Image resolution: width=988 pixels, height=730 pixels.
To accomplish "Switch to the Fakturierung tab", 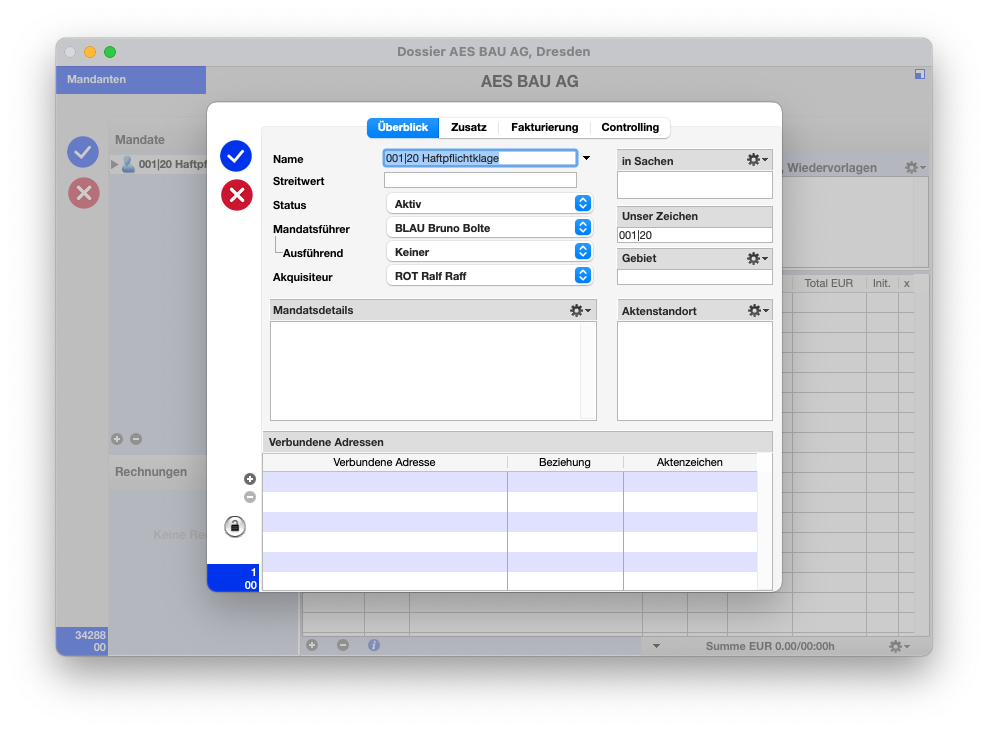I will point(544,128).
